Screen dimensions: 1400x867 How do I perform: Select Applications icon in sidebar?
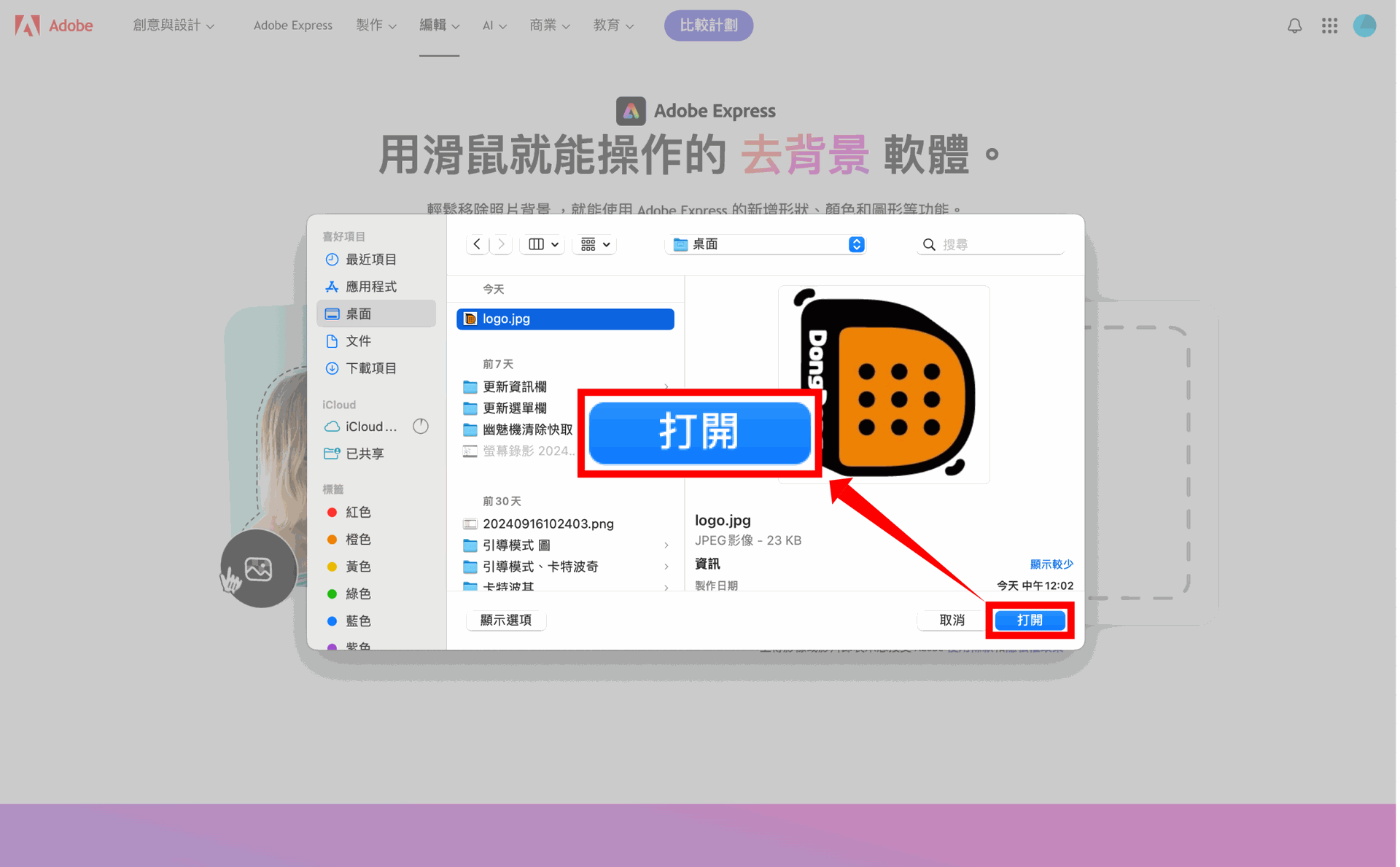[x=332, y=287]
